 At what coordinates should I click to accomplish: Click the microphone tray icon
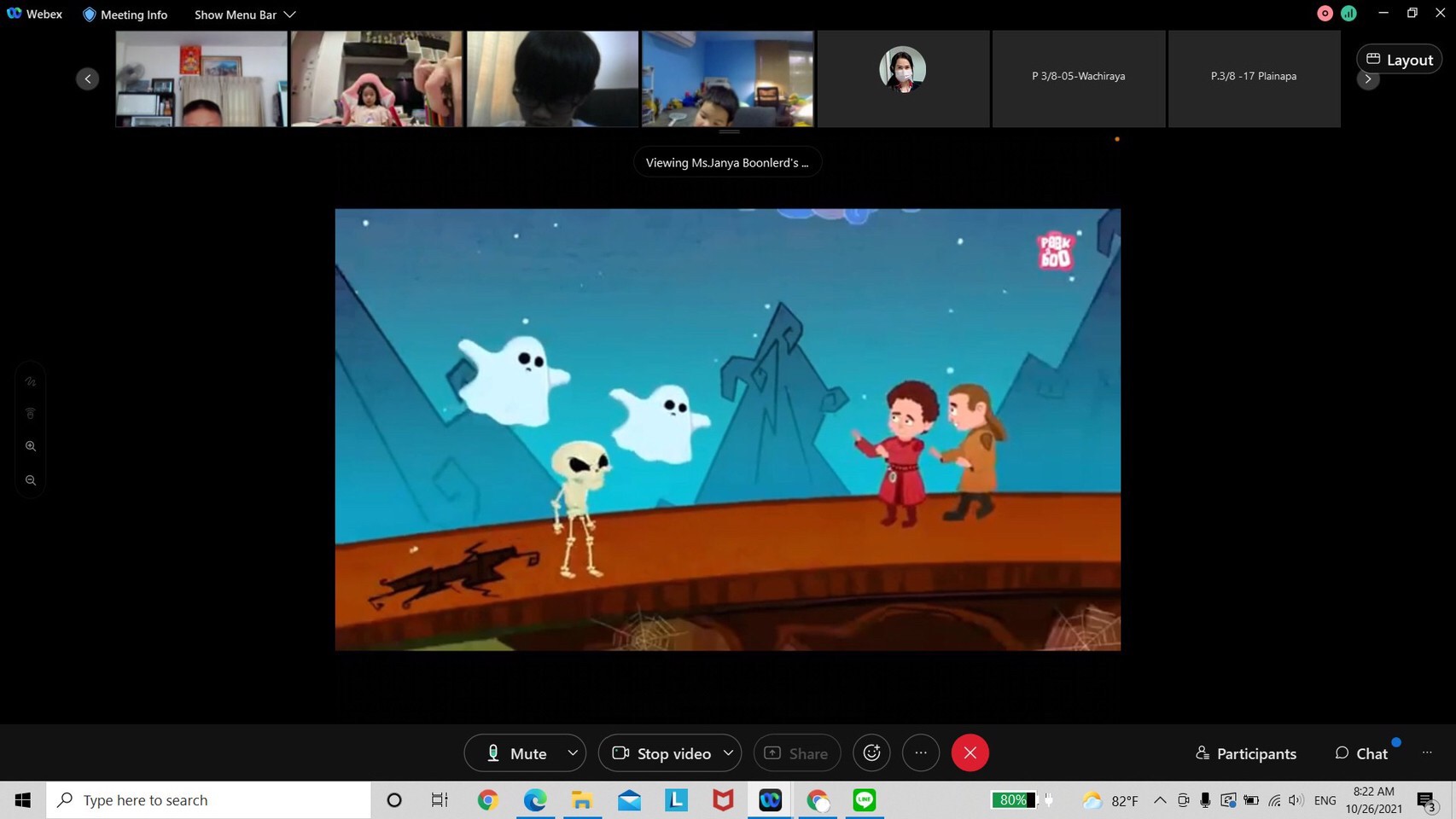(x=1205, y=800)
